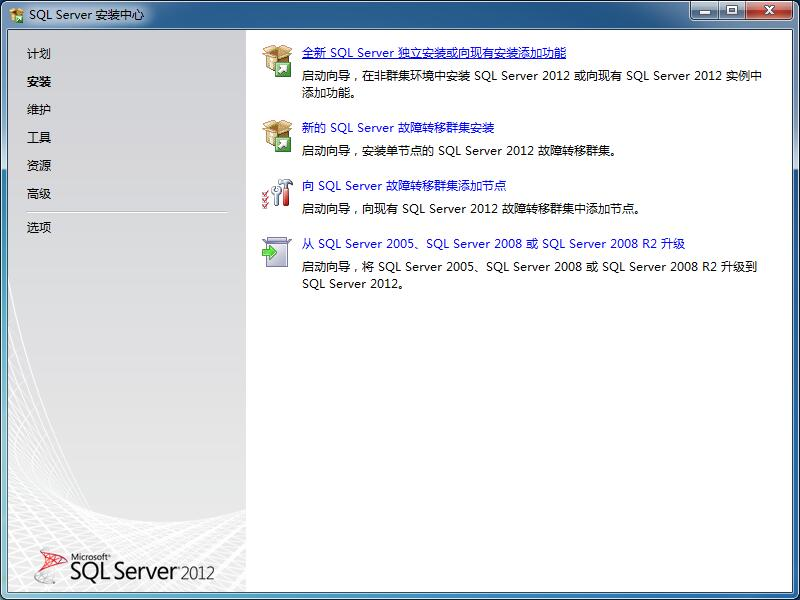Go to 资源 page in sidebar
800x600 pixels.
pyautogui.click(x=39, y=165)
